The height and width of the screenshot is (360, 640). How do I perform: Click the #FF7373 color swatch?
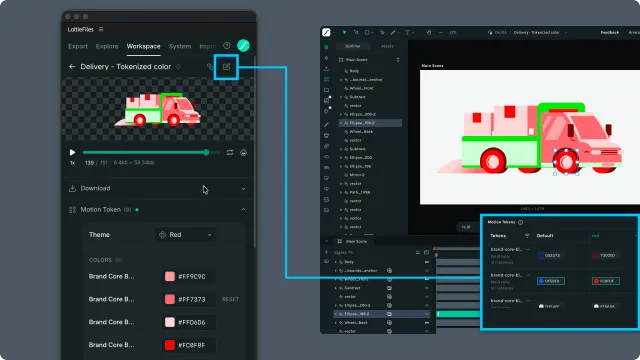(170, 299)
